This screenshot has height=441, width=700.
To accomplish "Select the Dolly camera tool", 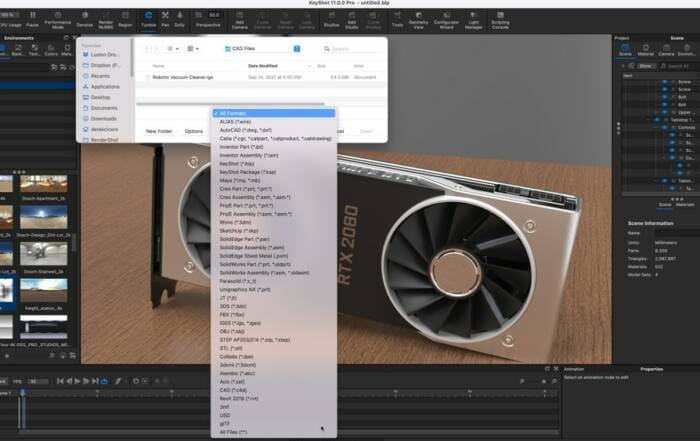I will point(179,19).
